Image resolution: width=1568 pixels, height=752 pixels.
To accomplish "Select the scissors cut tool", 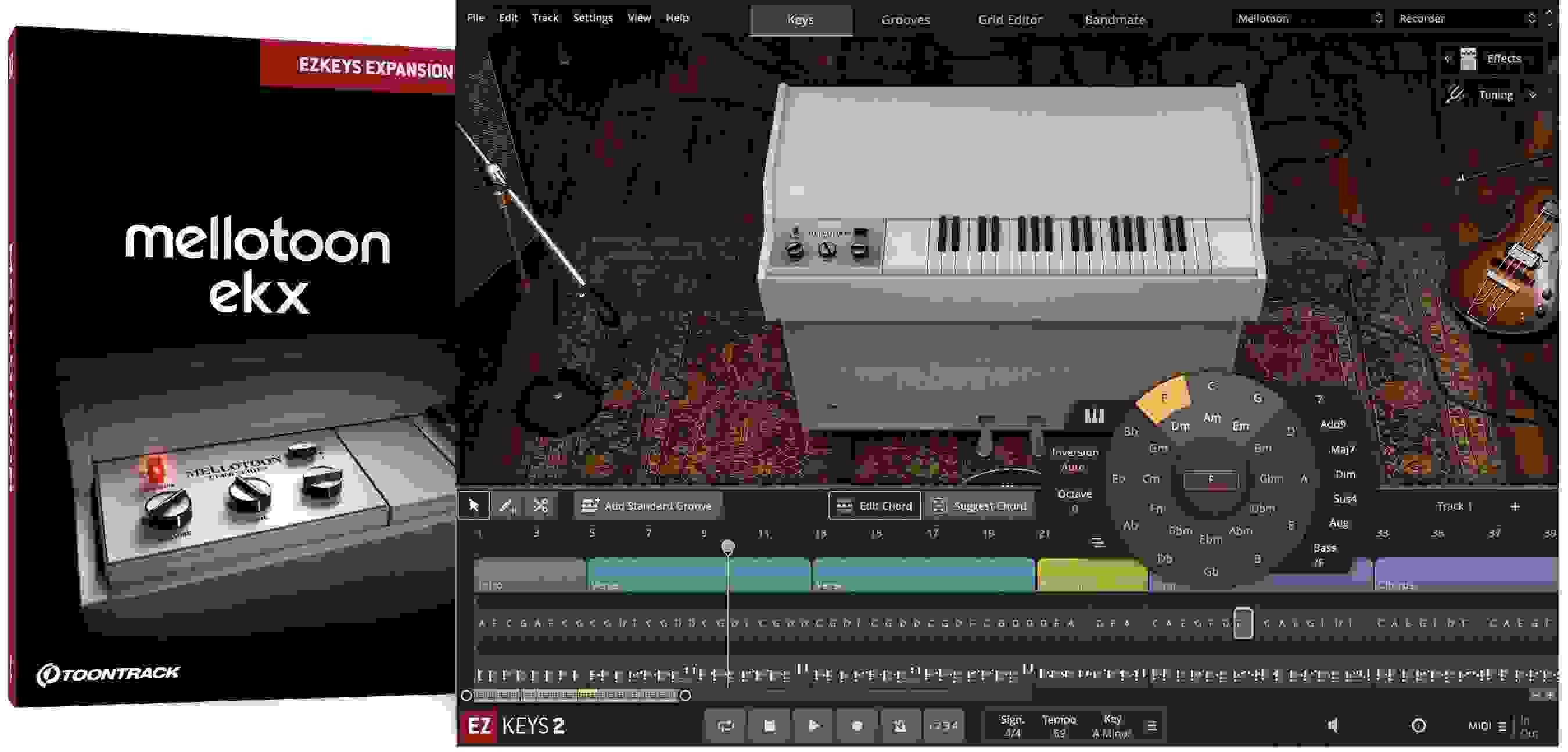I will (541, 505).
